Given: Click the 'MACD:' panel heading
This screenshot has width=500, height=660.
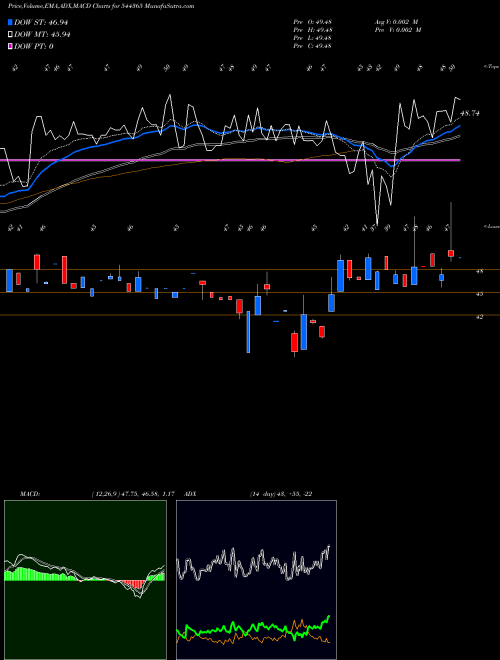Looking at the screenshot, I should coord(29,494).
